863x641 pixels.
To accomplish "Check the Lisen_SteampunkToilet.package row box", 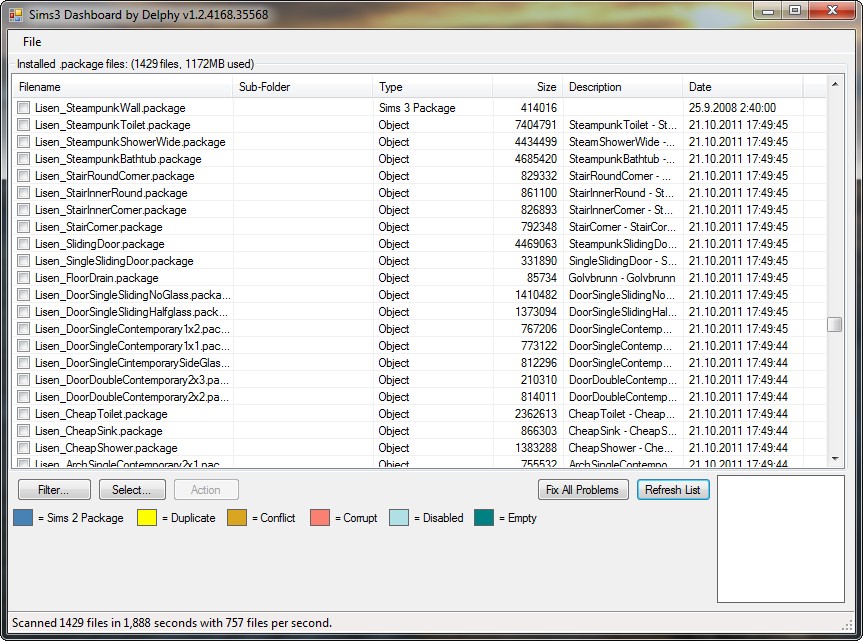I will [24, 125].
